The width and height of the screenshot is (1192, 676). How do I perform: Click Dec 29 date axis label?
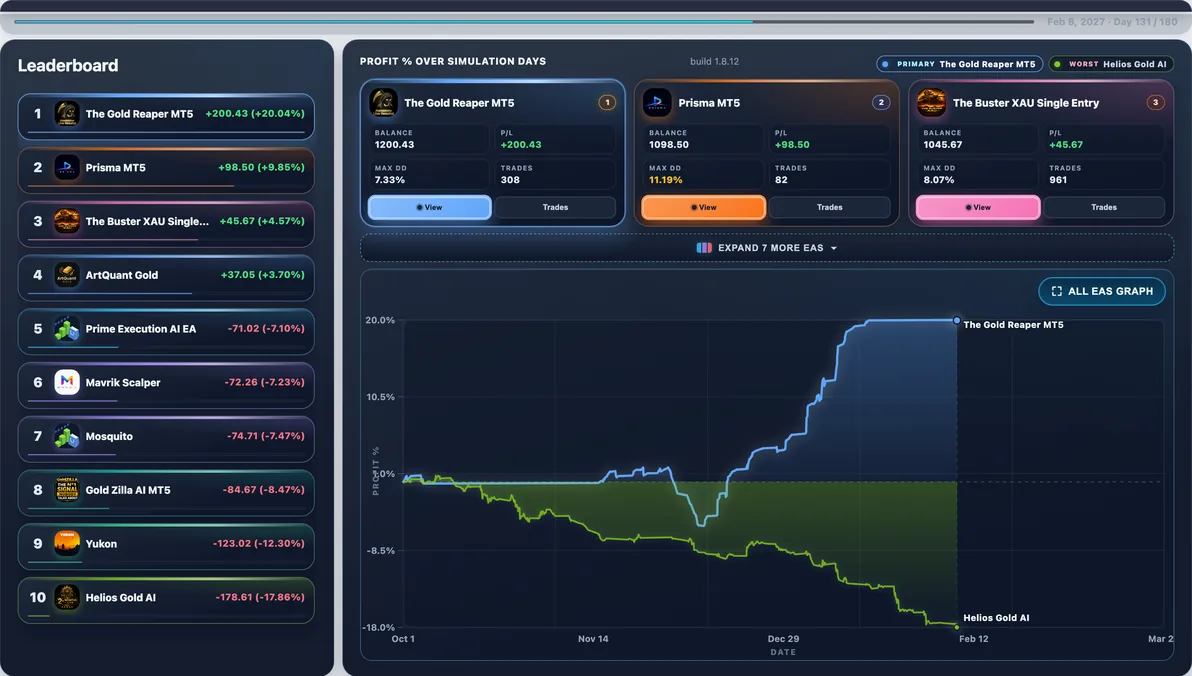click(783, 639)
